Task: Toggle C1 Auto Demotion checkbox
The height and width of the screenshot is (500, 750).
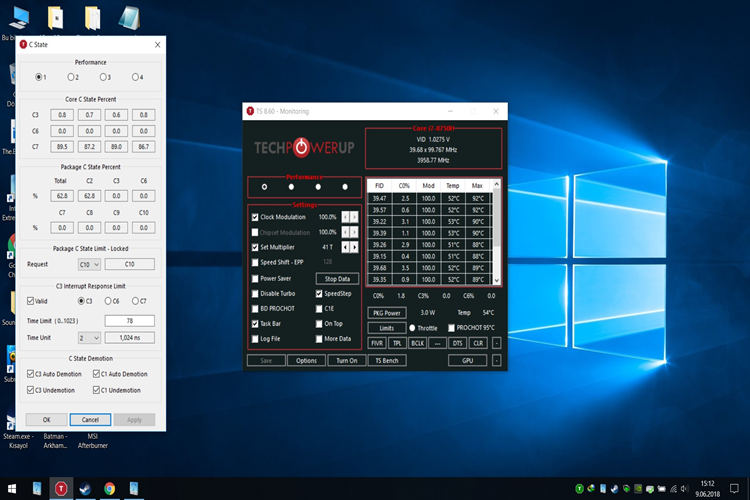Action: point(97,374)
